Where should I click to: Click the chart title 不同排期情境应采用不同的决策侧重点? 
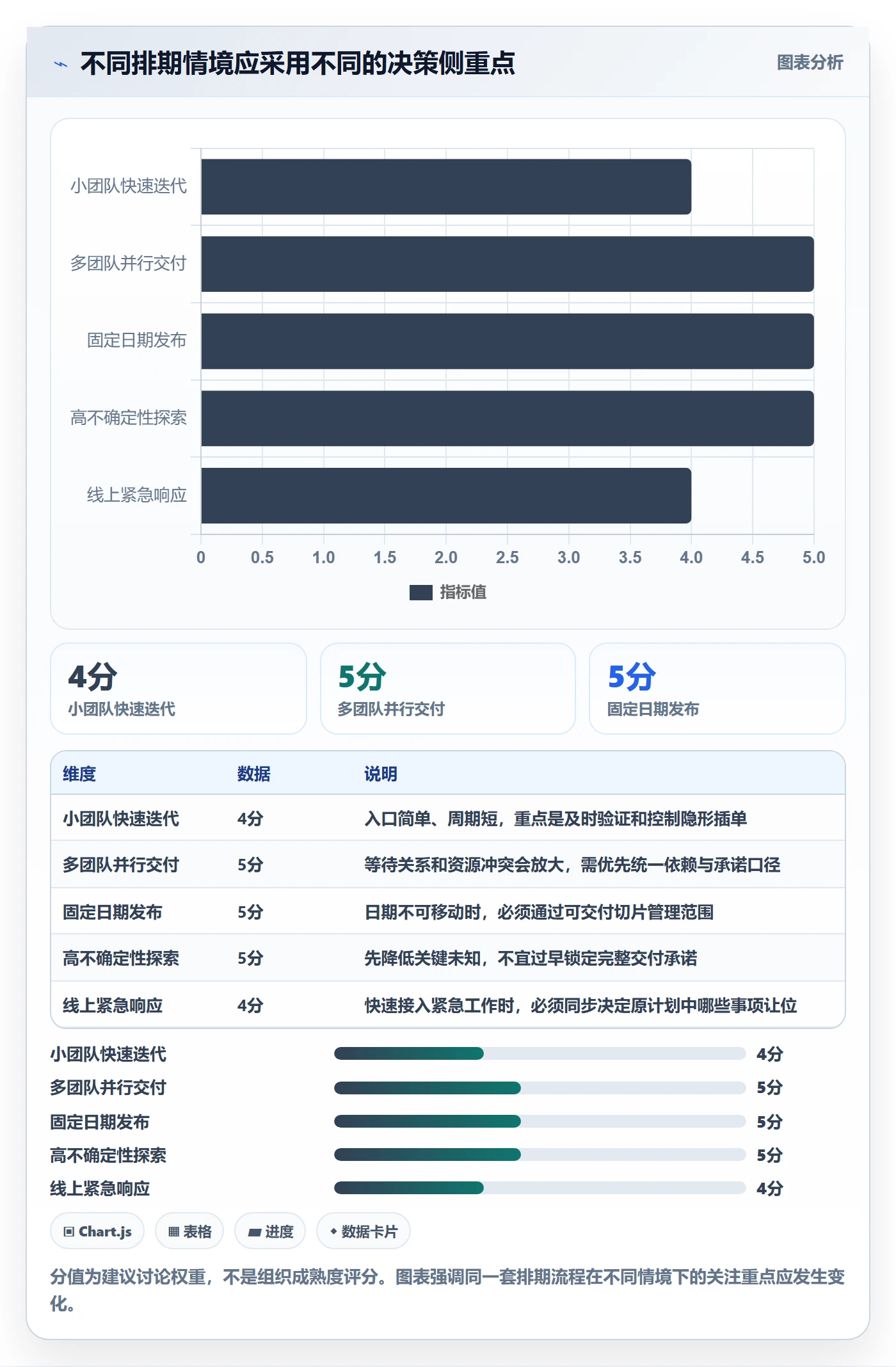click(298, 63)
